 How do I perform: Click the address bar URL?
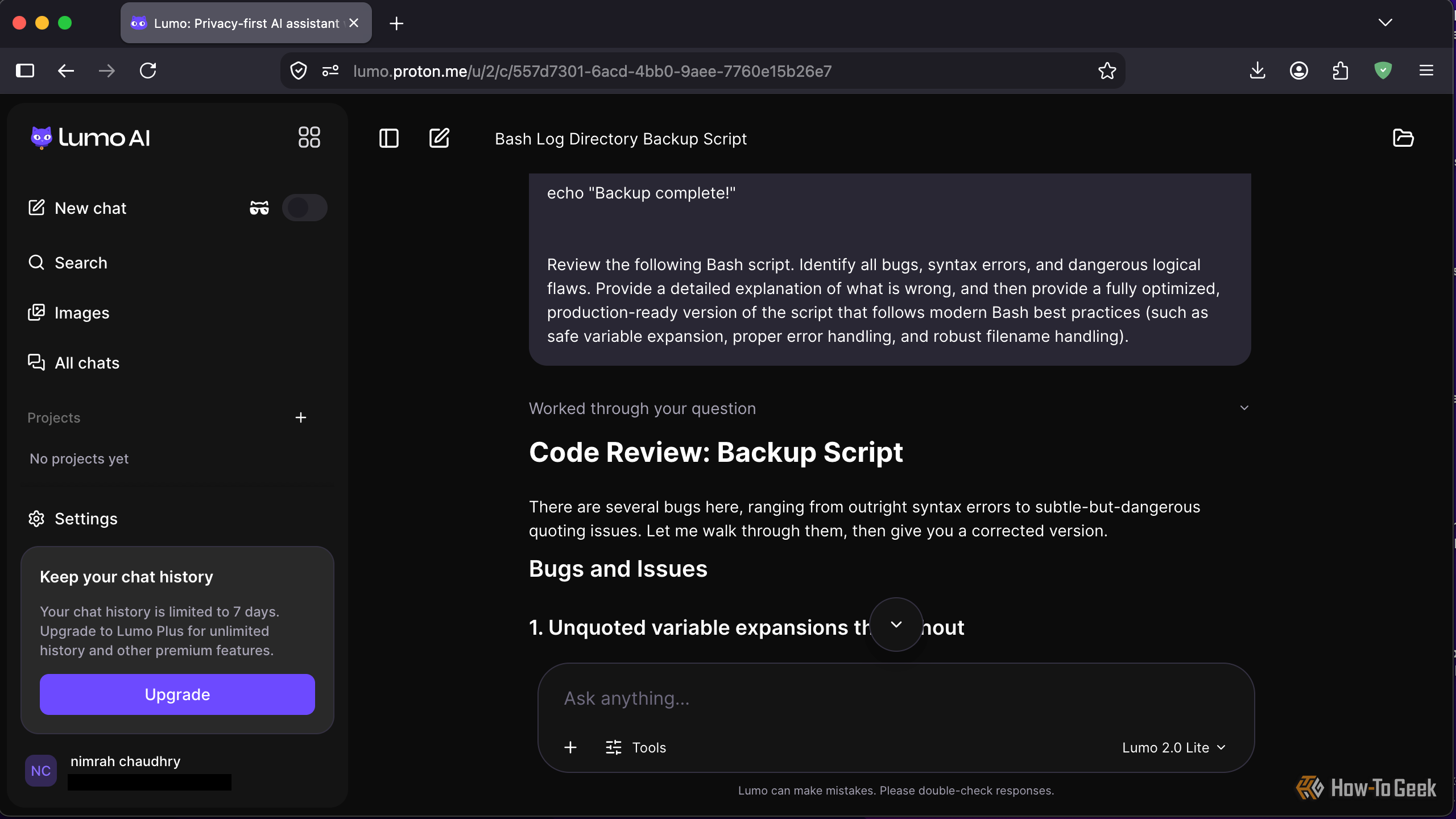(x=592, y=71)
